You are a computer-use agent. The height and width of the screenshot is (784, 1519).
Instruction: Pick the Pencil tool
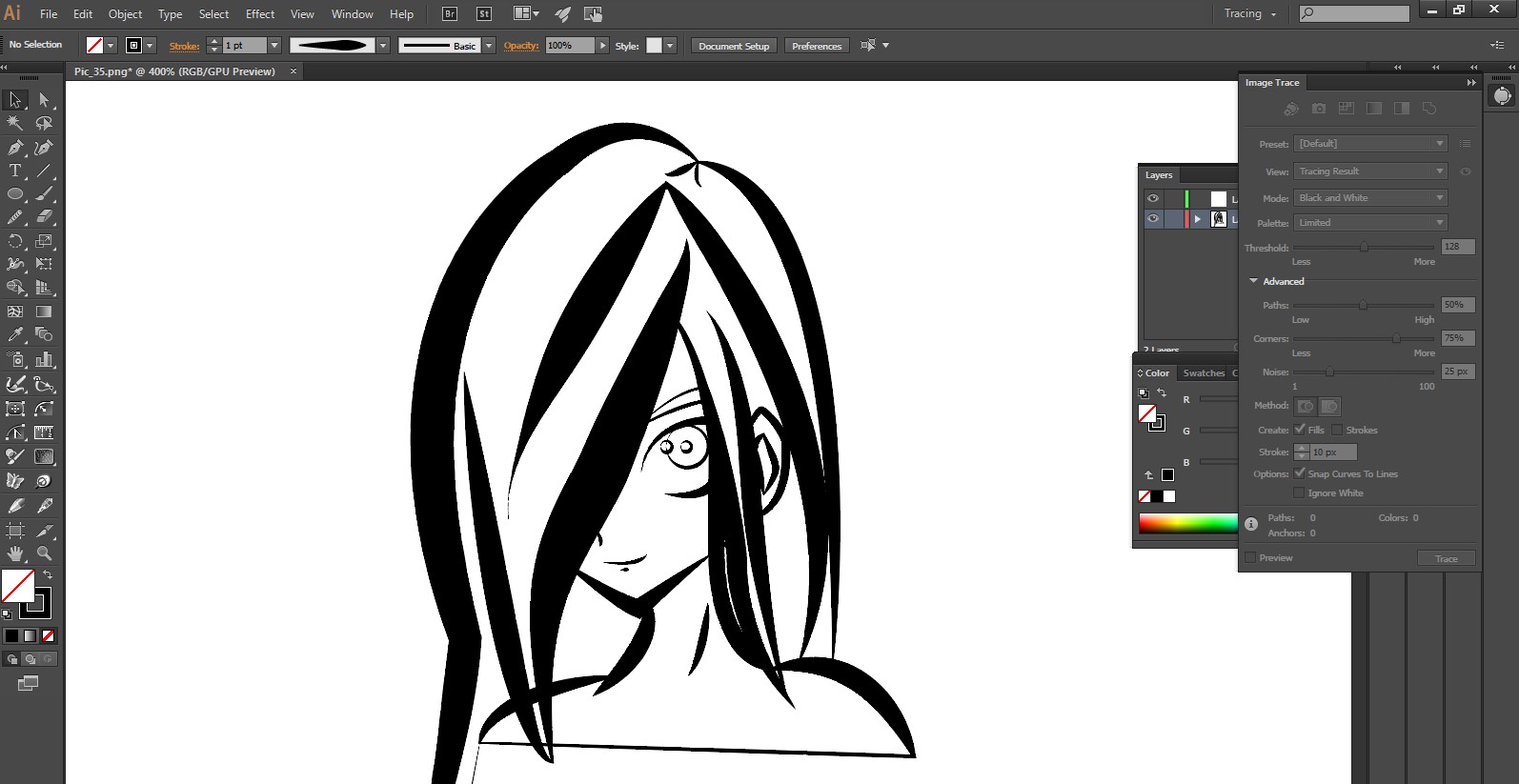tap(15, 217)
